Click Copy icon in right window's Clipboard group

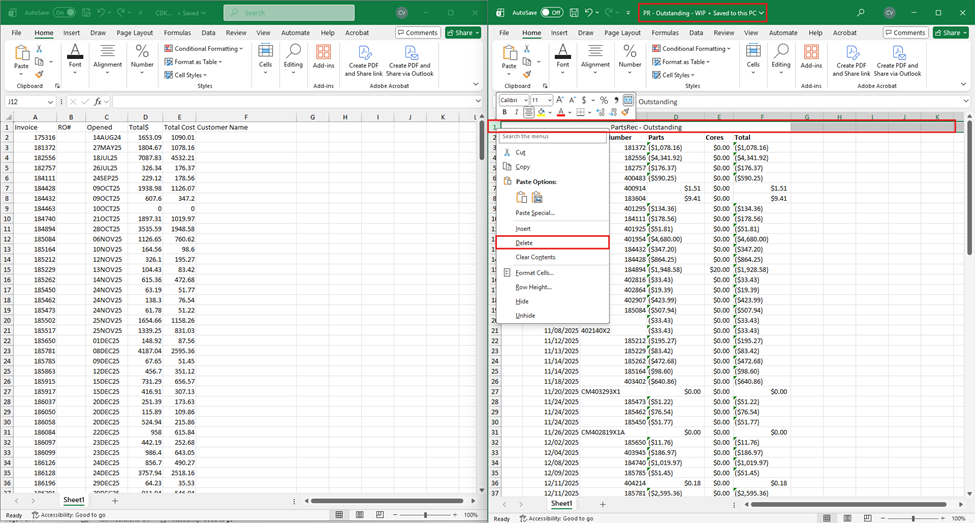point(527,62)
